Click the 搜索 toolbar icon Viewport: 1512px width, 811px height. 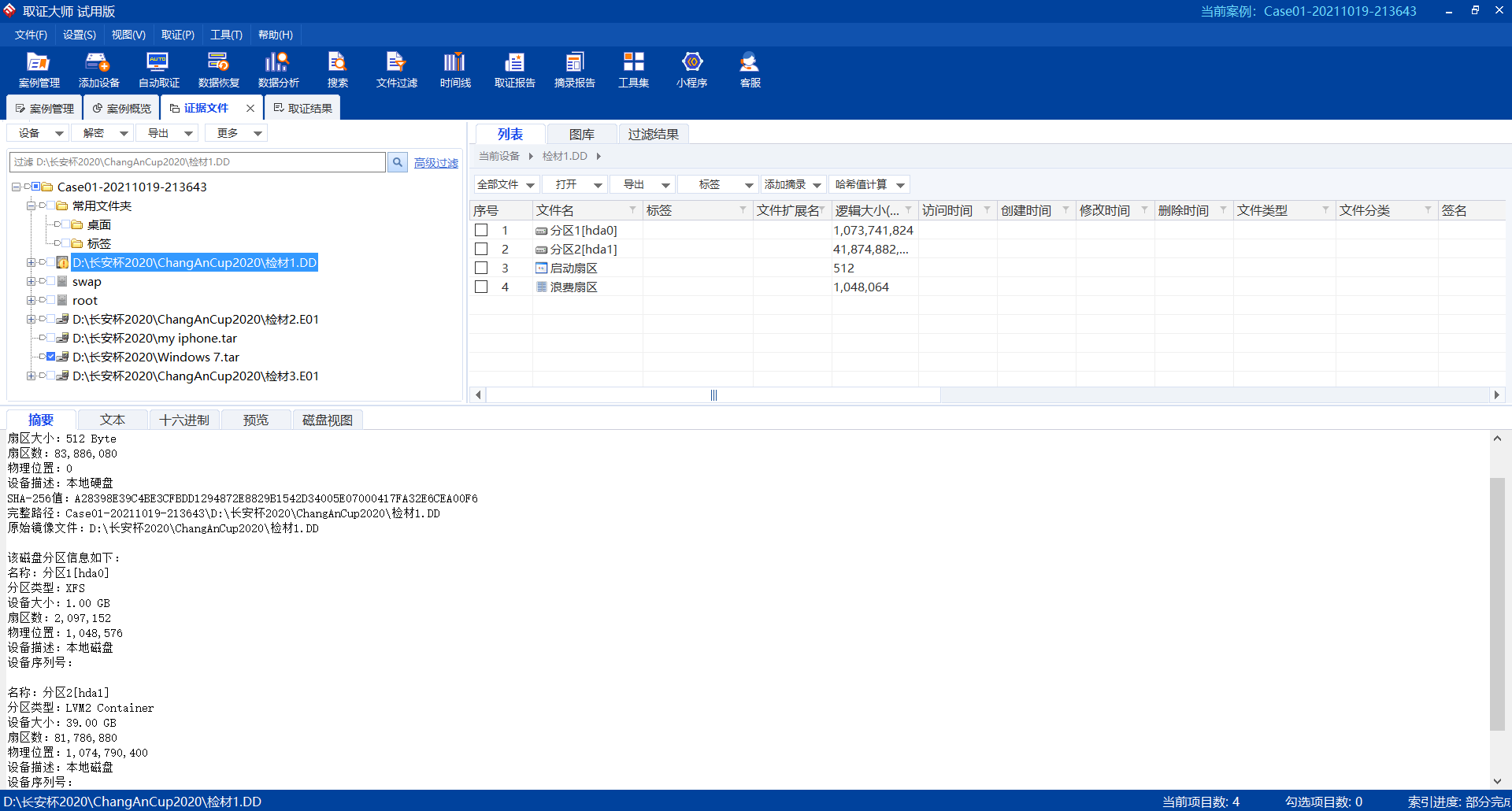click(x=337, y=69)
